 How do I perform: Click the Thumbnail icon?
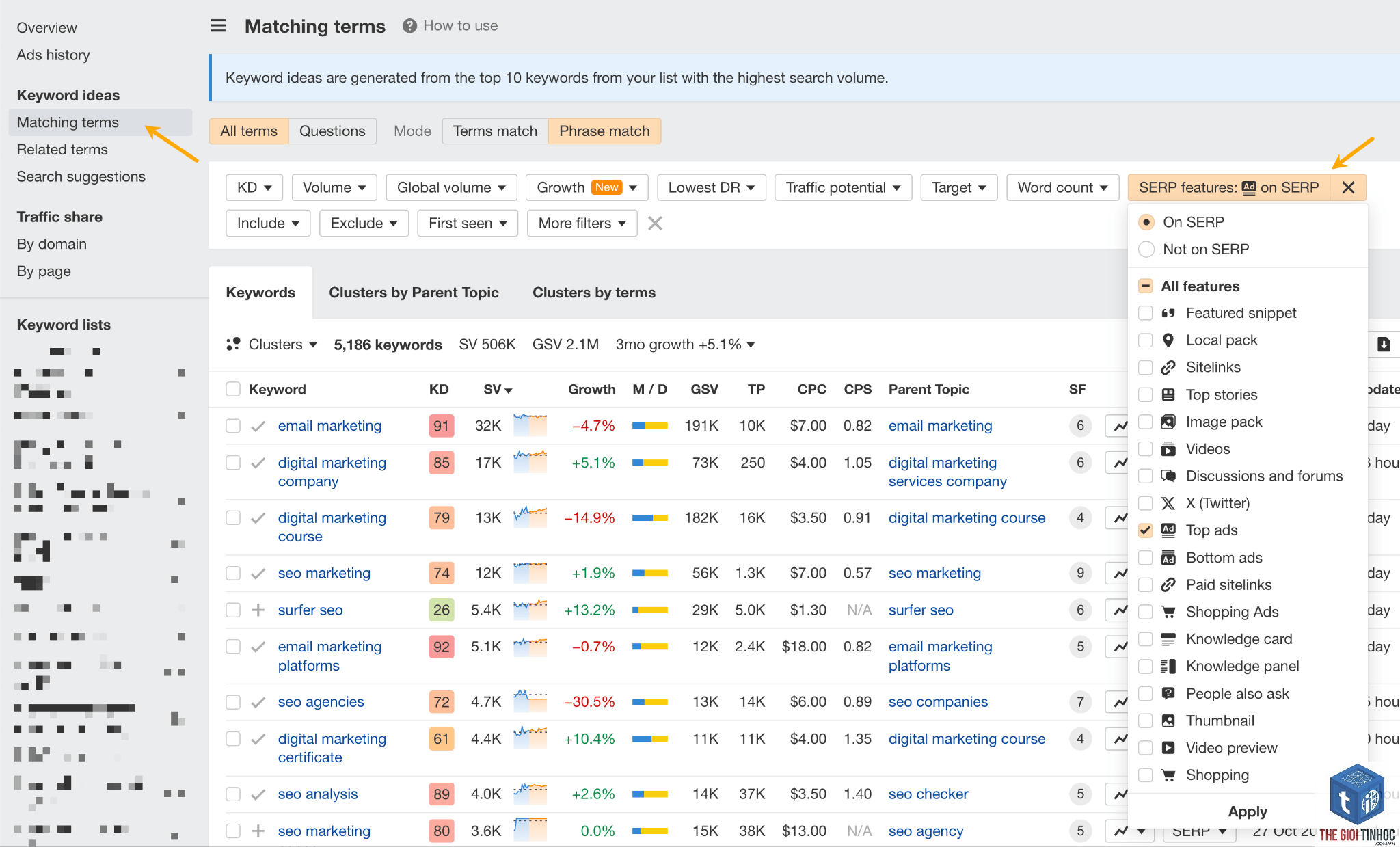click(x=1168, y=721)
